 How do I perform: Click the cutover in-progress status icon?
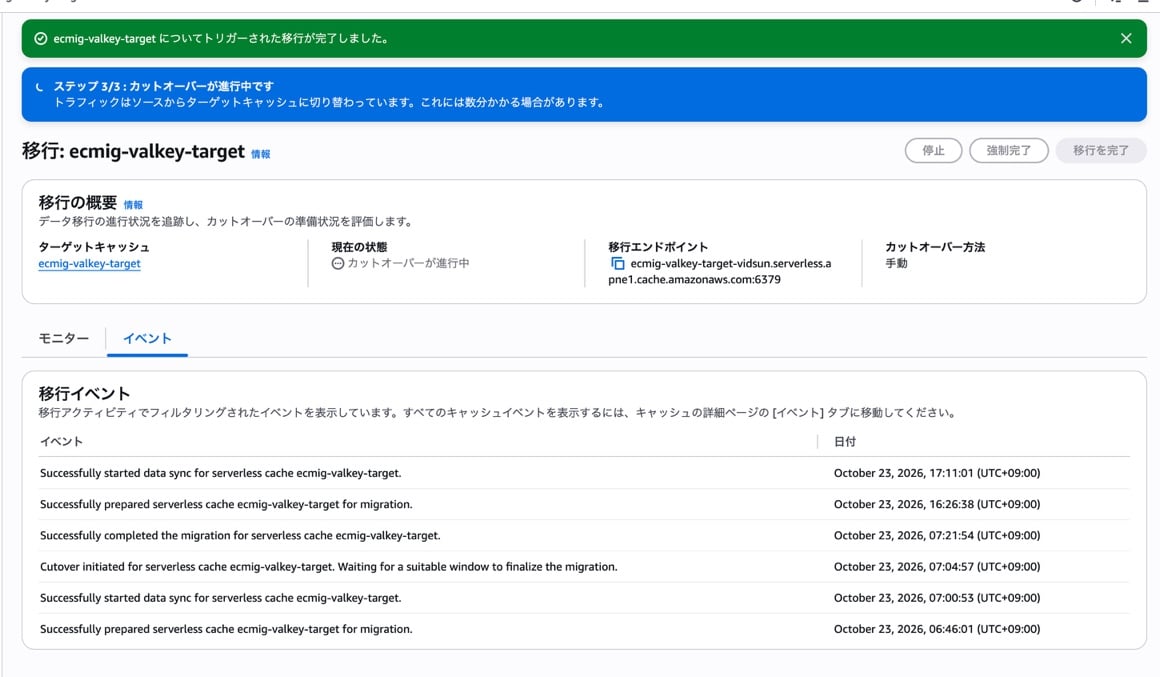[x=337, y=263]
